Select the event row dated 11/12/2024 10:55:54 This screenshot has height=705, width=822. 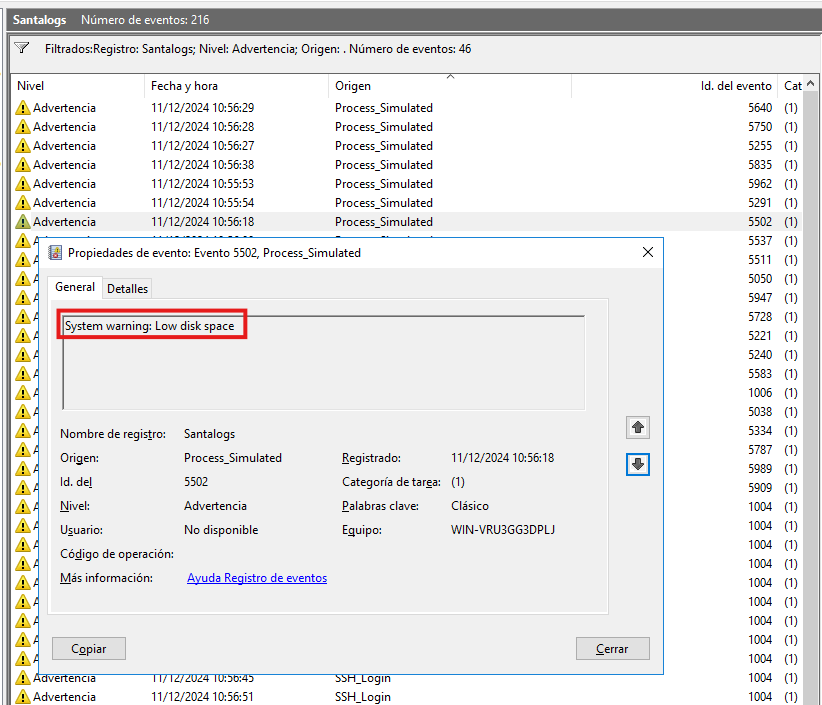click(406, 203)
